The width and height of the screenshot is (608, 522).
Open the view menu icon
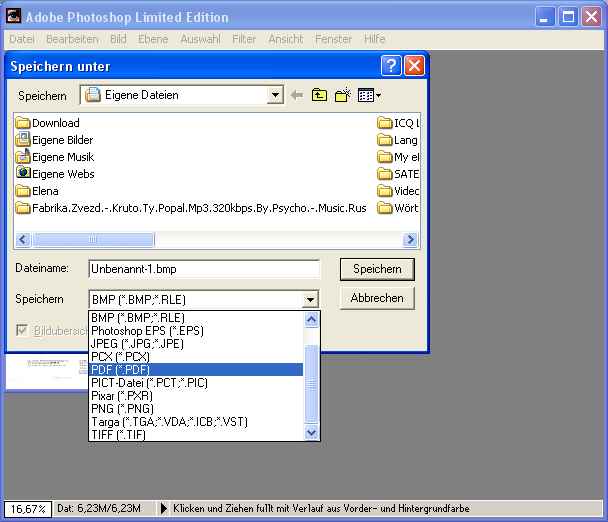(x=369, y=95)
